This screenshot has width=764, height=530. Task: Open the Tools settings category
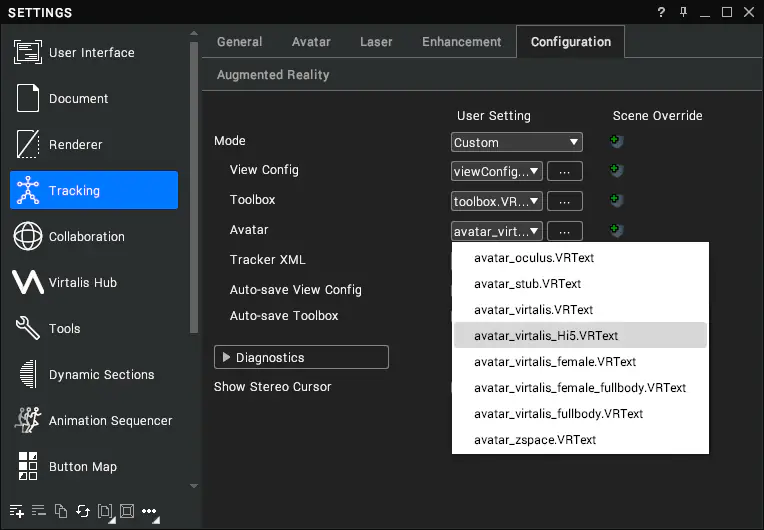point(94,328)
